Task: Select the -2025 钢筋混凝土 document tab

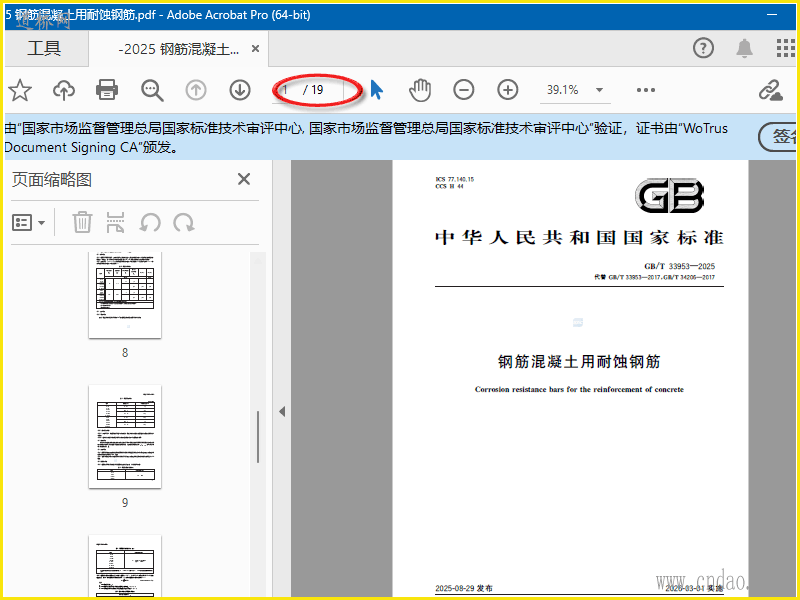Action: tap(178, 49)
